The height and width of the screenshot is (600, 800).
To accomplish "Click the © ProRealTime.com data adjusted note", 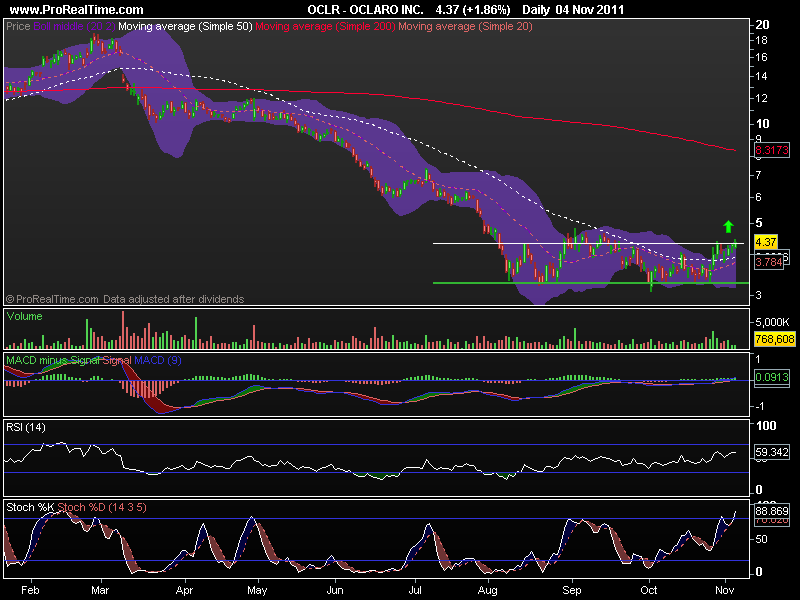I will click(125, 299).
